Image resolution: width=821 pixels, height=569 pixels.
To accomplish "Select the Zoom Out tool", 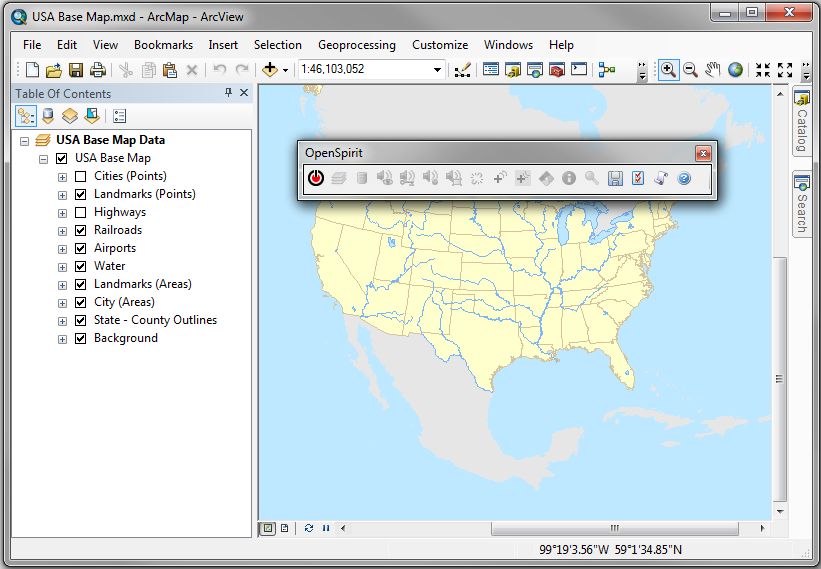I will [690, 70].
